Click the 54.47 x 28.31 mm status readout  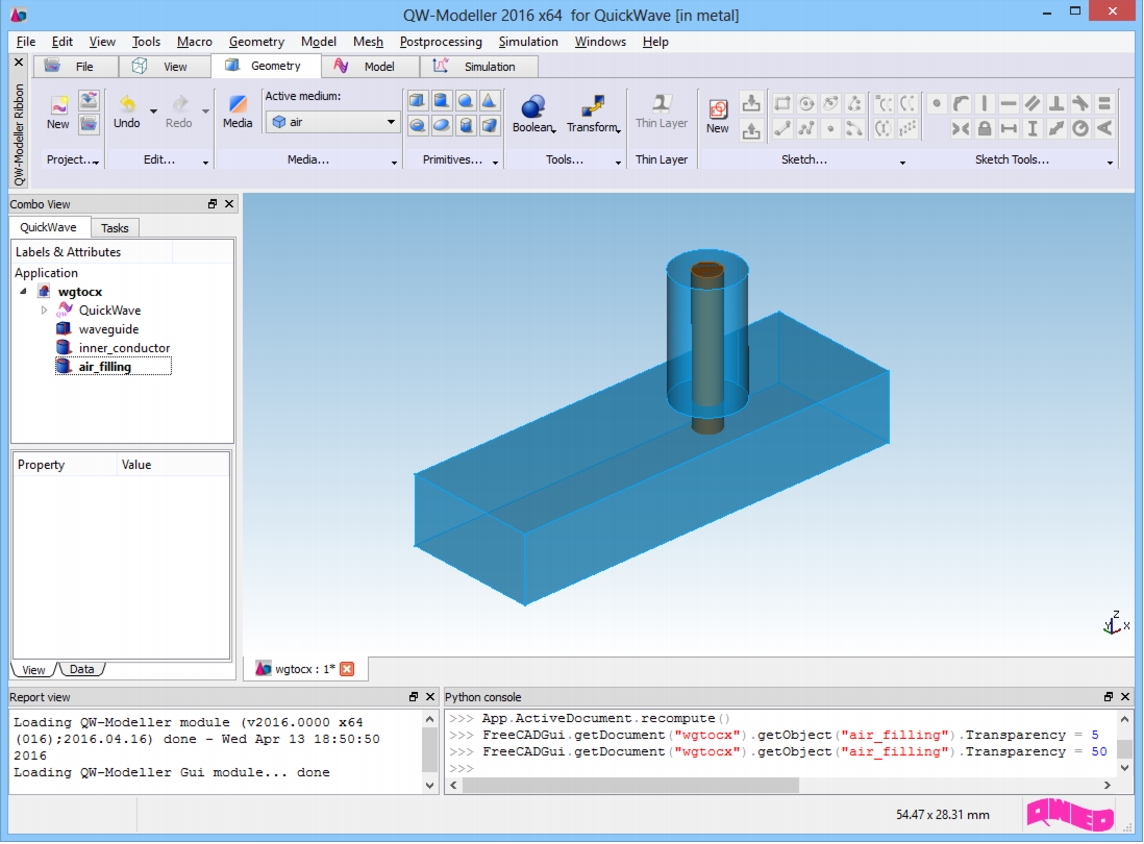point(943,815)
